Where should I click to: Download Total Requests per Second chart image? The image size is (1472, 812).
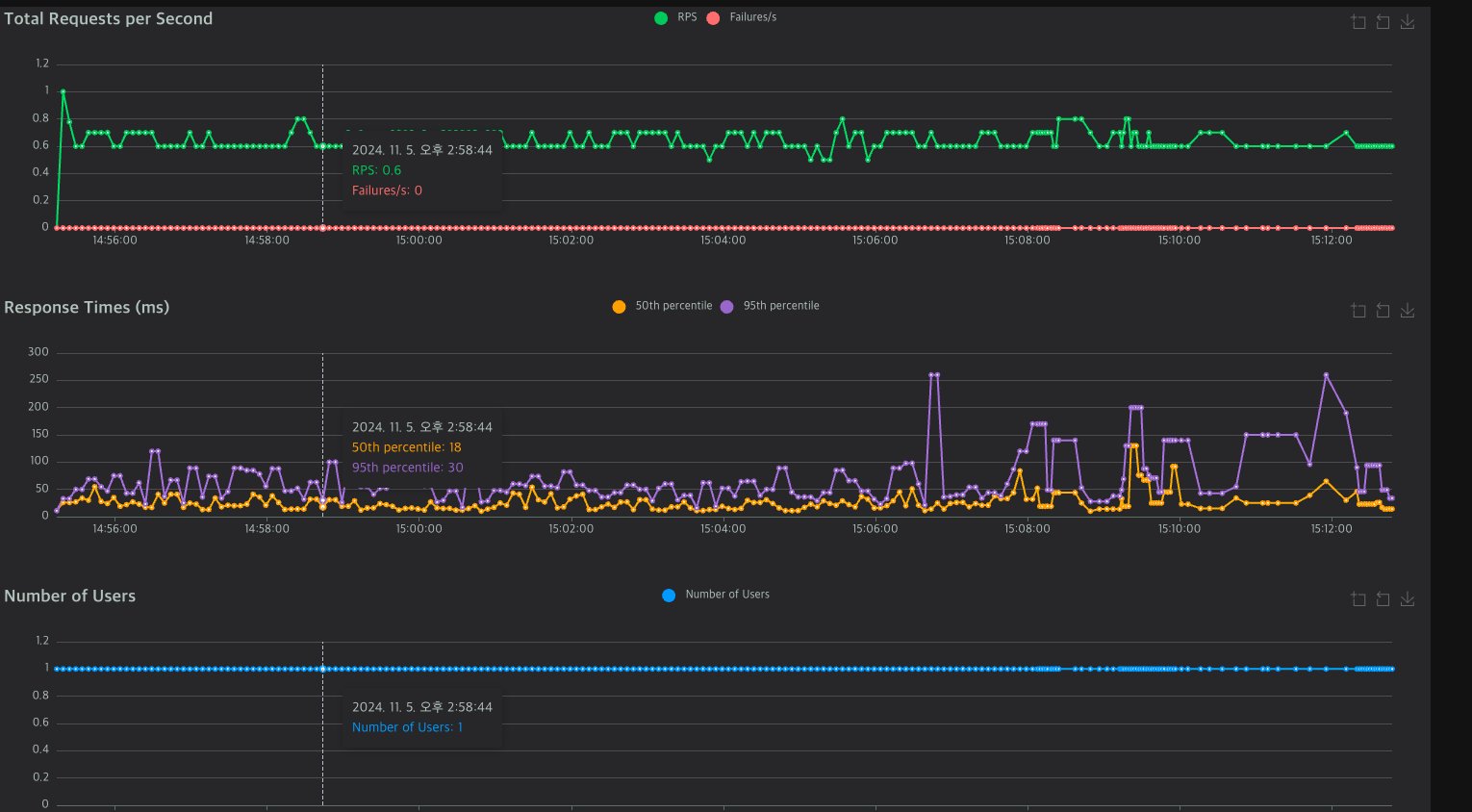(x=1408, y=22)
